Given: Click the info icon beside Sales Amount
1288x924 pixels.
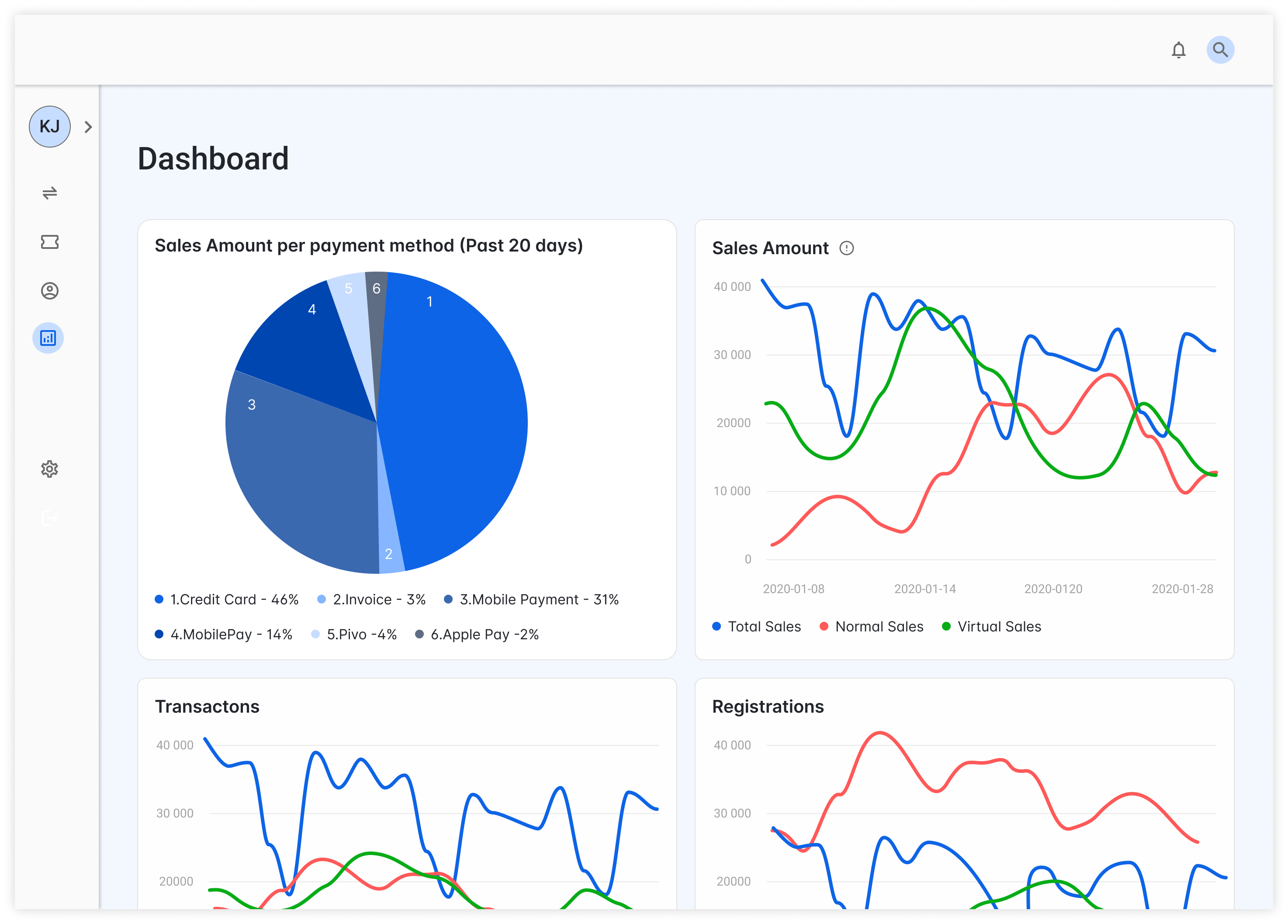Looking at the screenshot, I should [847, 248].
